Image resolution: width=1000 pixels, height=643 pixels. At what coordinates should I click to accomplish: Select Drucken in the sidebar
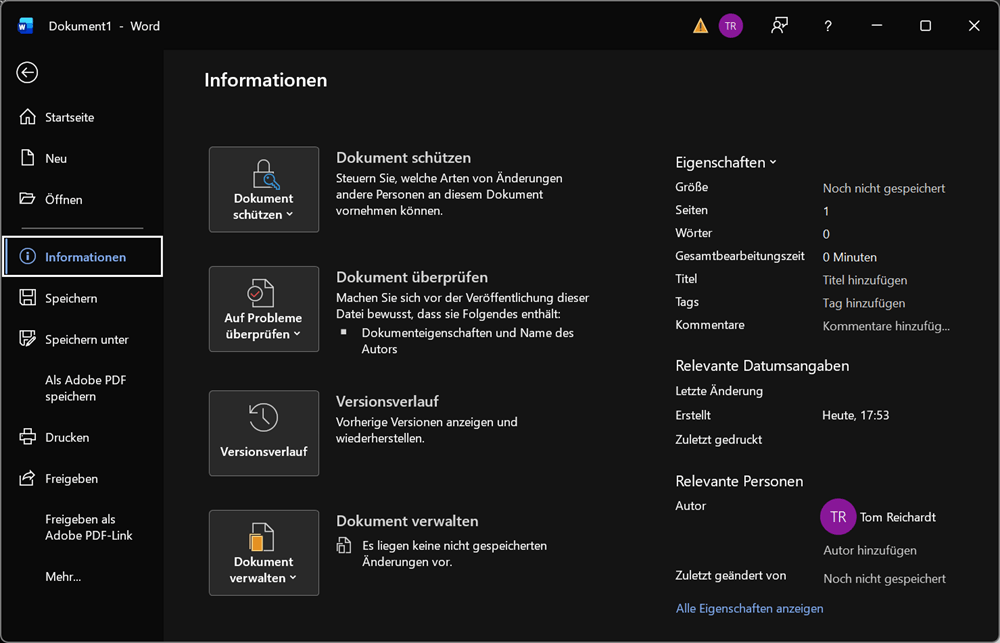(x=82, y=437)
